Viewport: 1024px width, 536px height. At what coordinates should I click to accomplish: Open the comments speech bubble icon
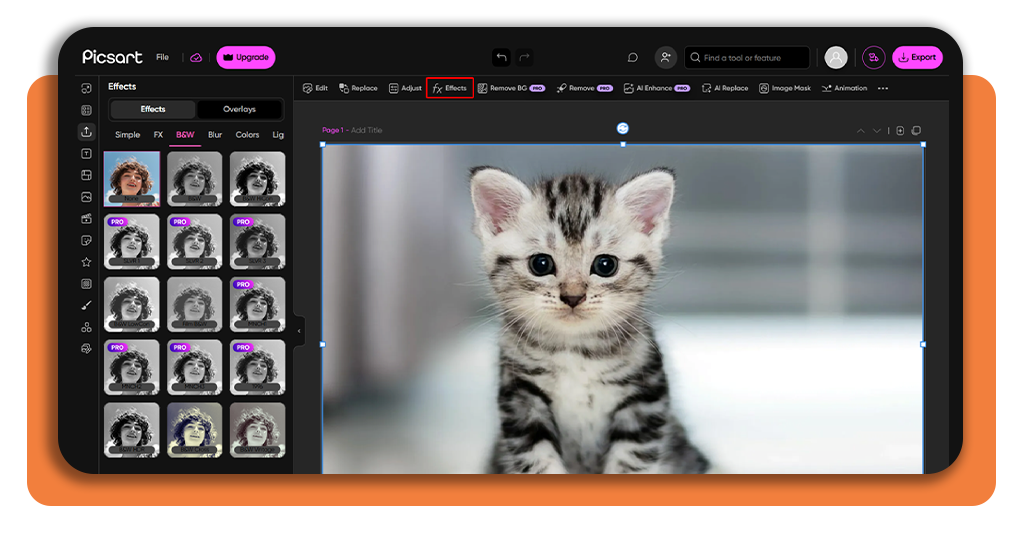(x=632, y=57)
